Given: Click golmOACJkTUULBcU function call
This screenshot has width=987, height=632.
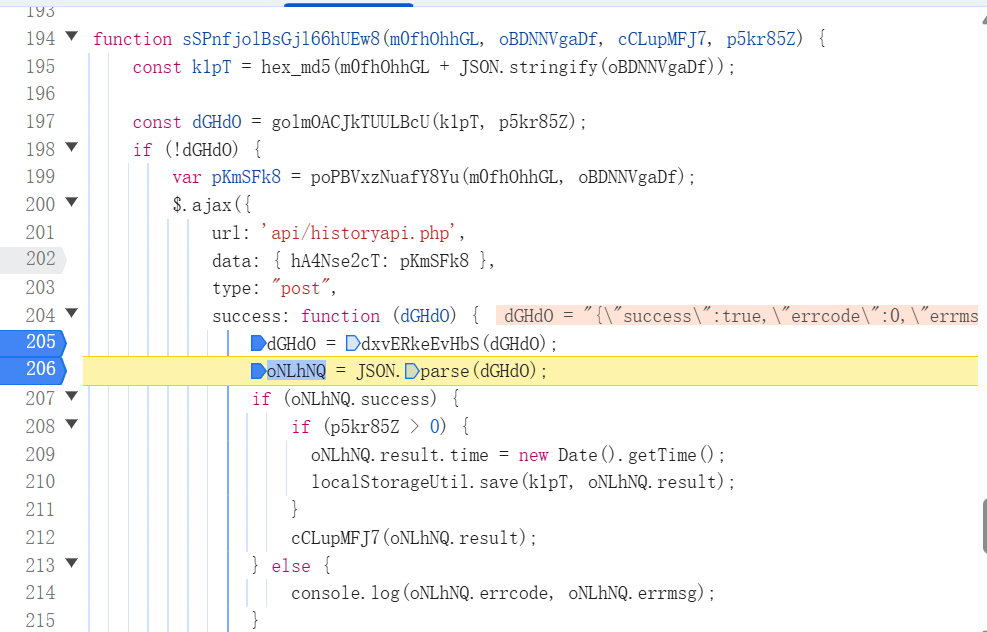Looking at the screenshot, I should point(351,122).
